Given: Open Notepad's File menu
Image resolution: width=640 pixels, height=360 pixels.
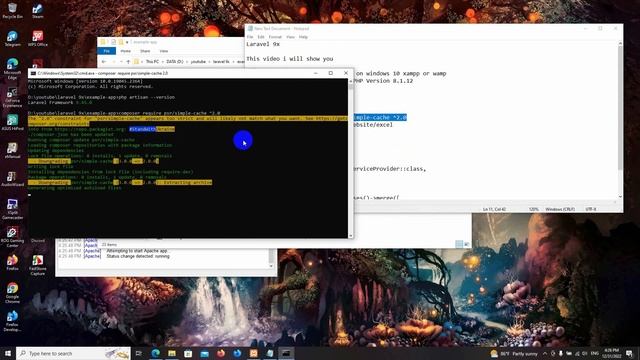Looking at the screenshot, I should click(x=250, y=37).
